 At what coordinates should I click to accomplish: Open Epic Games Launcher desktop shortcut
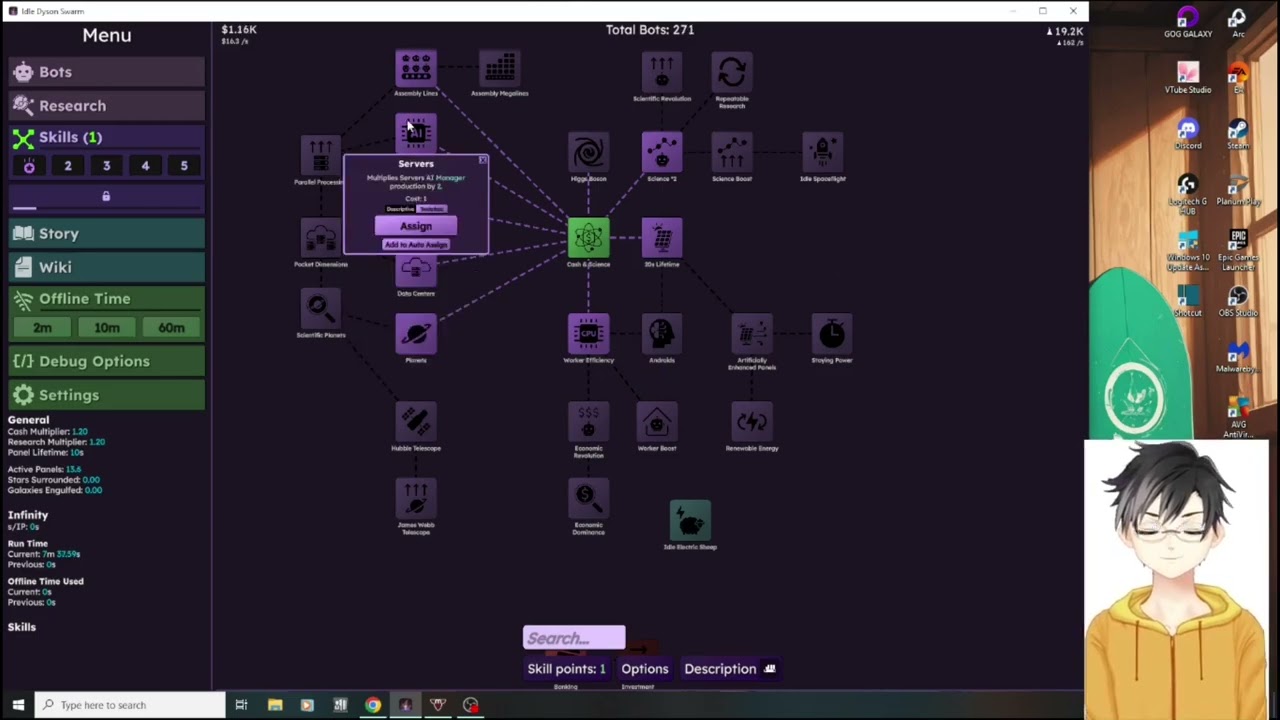coord(1238,250)
